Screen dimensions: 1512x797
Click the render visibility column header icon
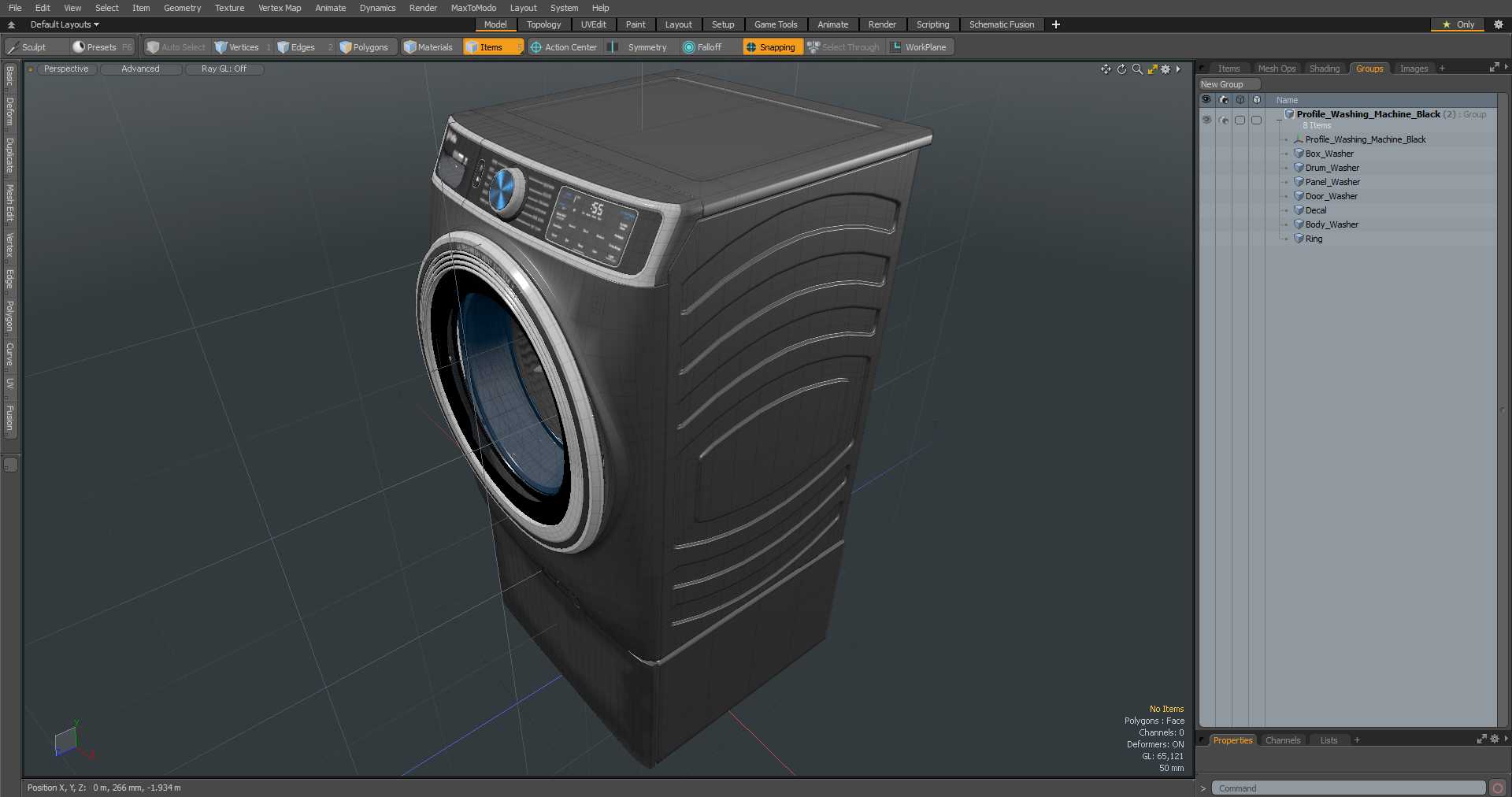(1223, 100)
